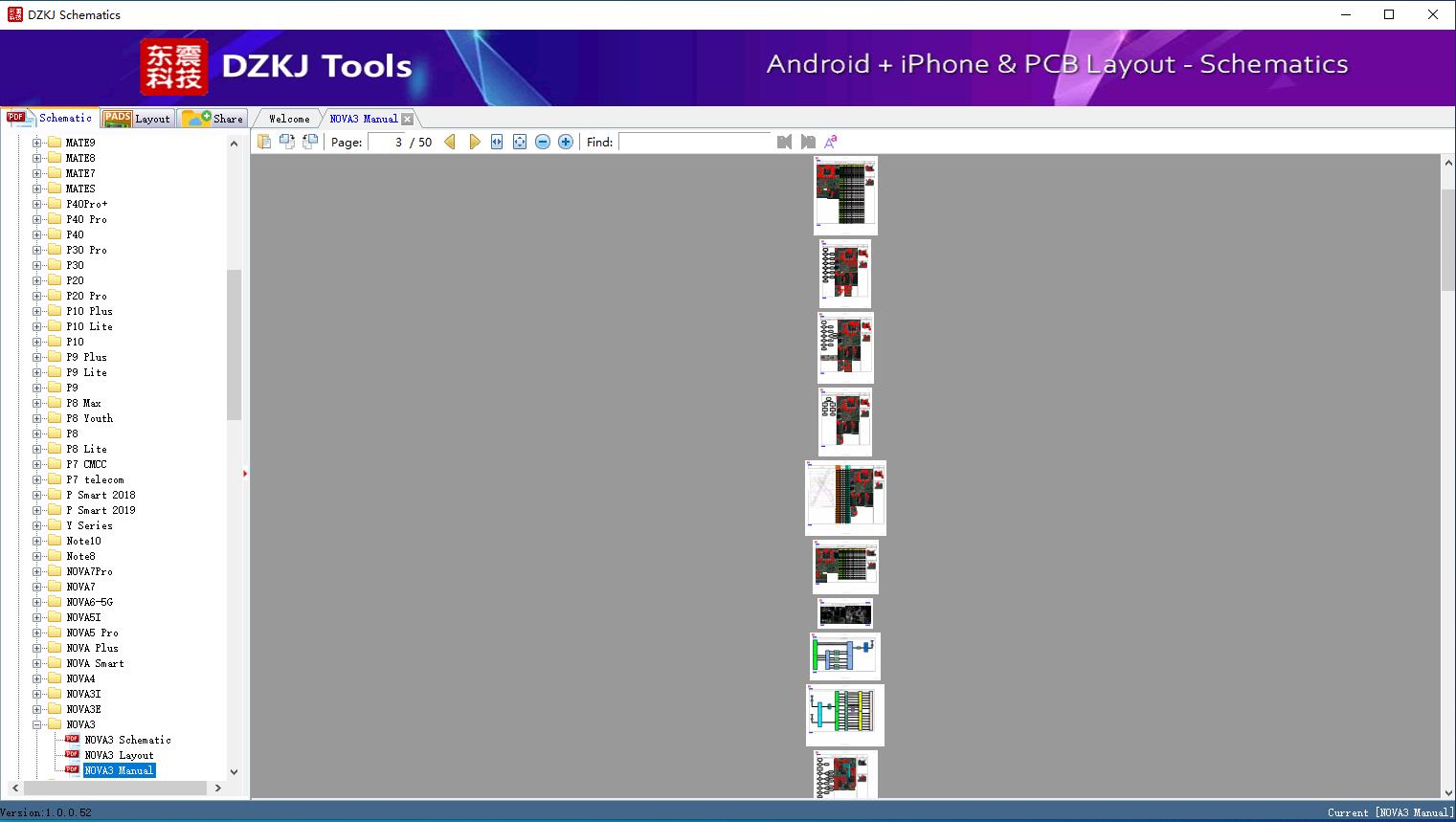
Task: Expand the P10 Lite folder
Action: pos(37,326)
